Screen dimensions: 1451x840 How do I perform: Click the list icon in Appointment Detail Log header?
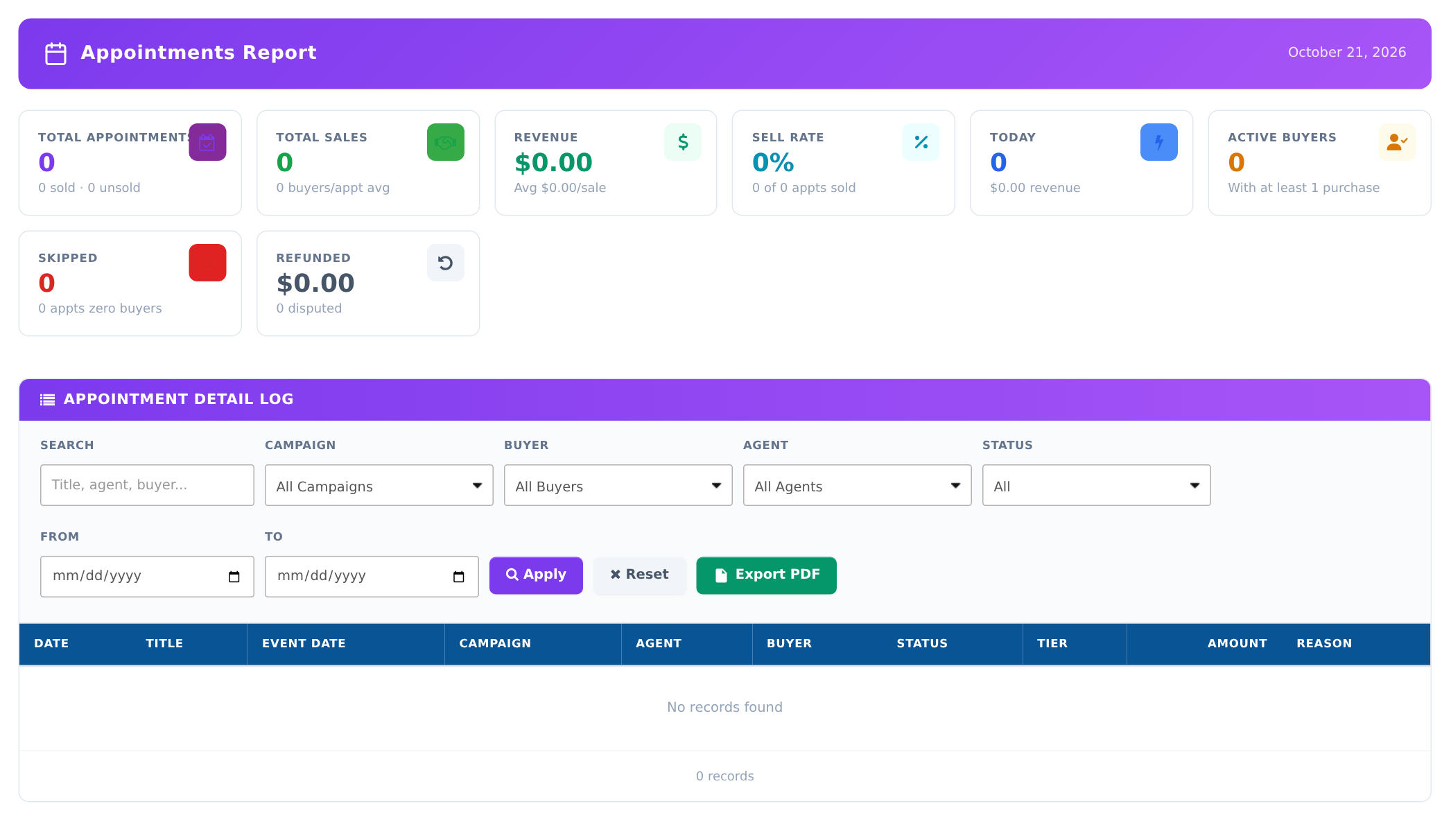coord(47,400)
